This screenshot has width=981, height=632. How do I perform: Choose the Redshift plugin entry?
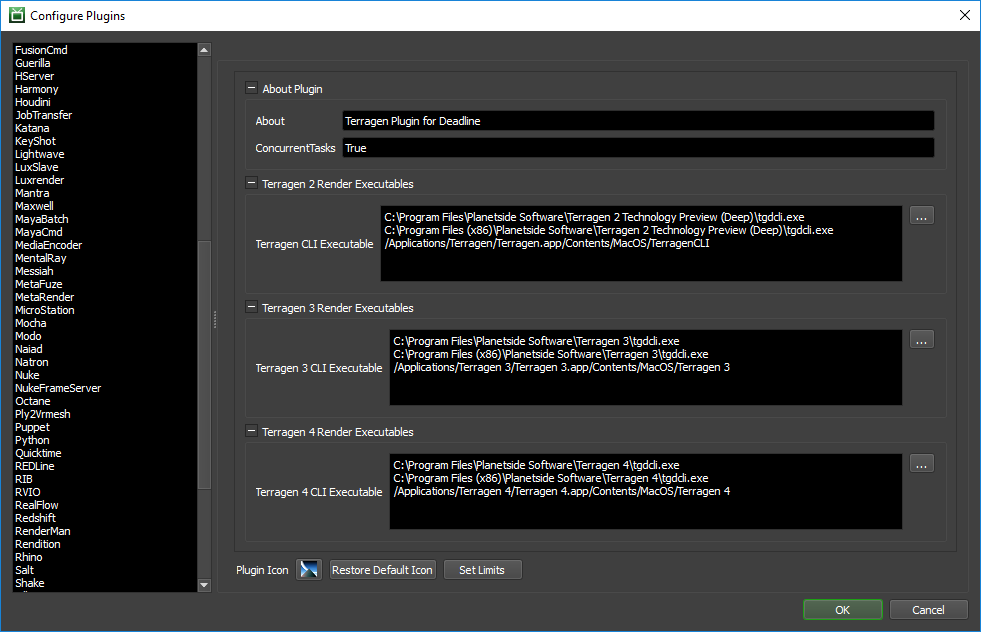coord(35,518)
